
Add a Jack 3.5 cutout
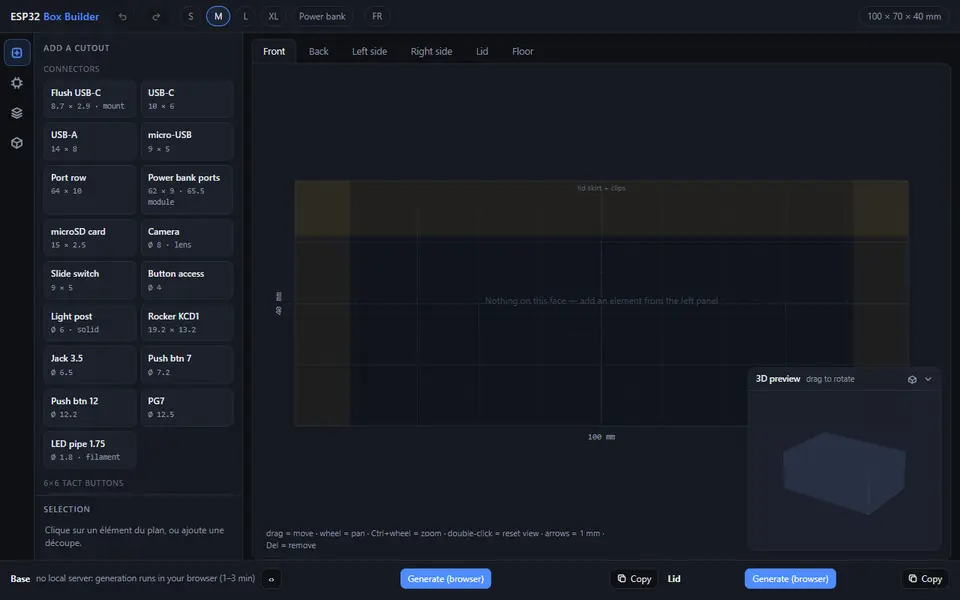click(89, 365)
